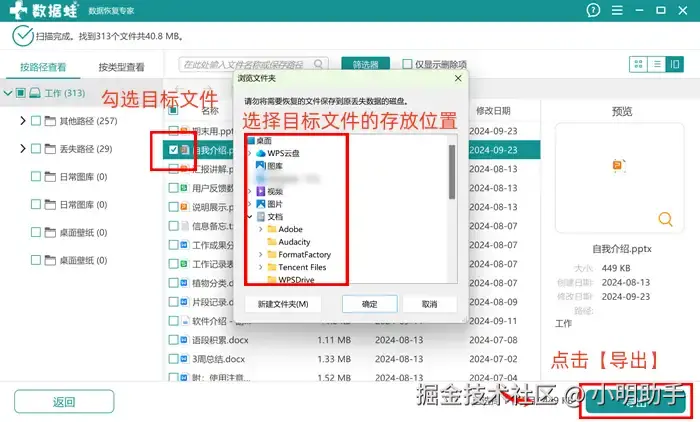
Task: Click the 筛选器 filter button
Action: click(x=366, y=64)
